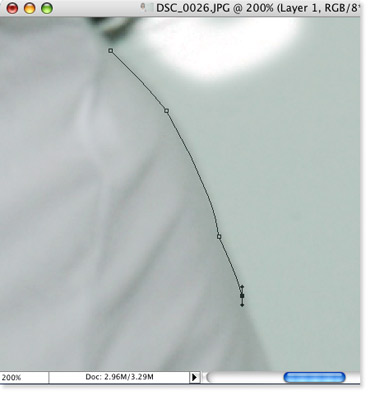Click the lower direction handle of selected anchor
Screen dimensions: 375x400
tap(242, 305)
